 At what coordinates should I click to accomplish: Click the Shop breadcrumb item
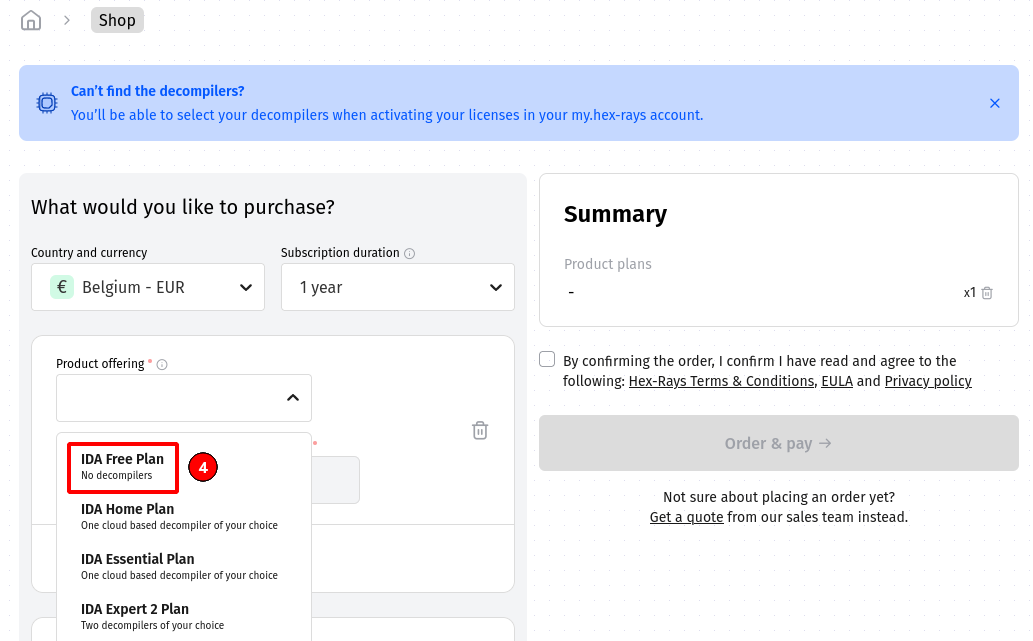[x=117, y=20]
